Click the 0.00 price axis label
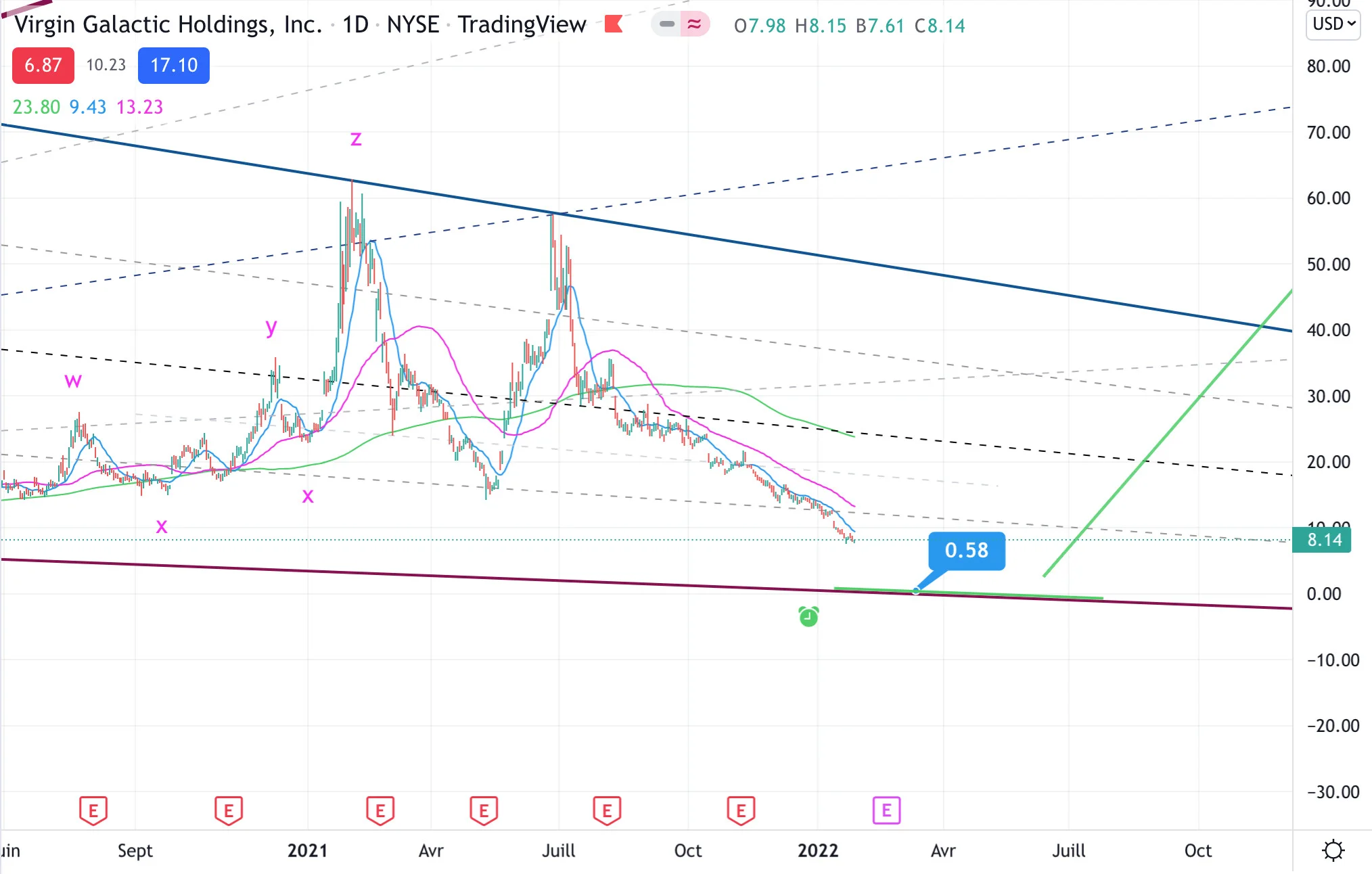This screenshot has width=1372, height=874. click(x=1324, y=594)
